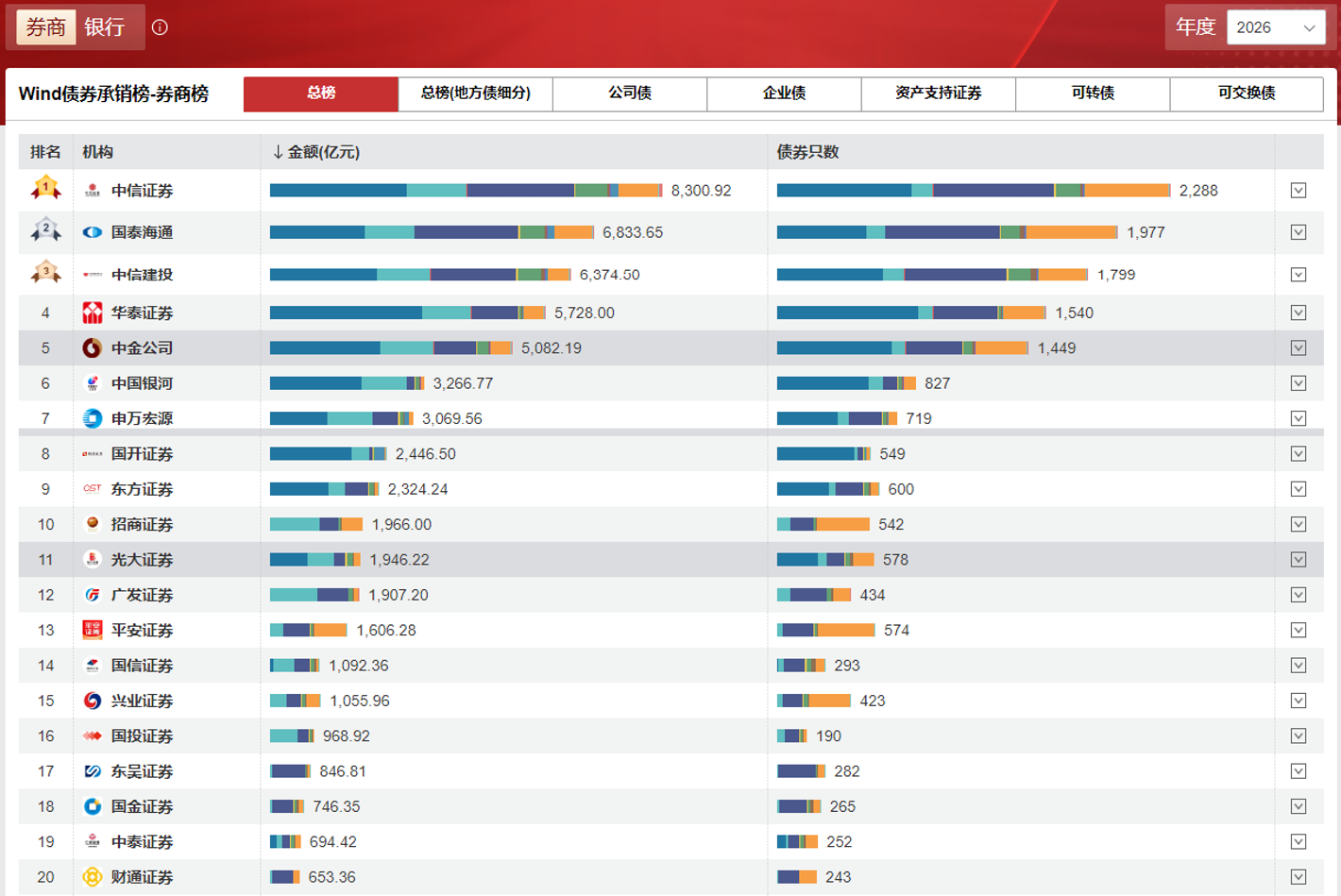
Task: Expand the 东方证券 row details
Action: tap(1299, 489)
